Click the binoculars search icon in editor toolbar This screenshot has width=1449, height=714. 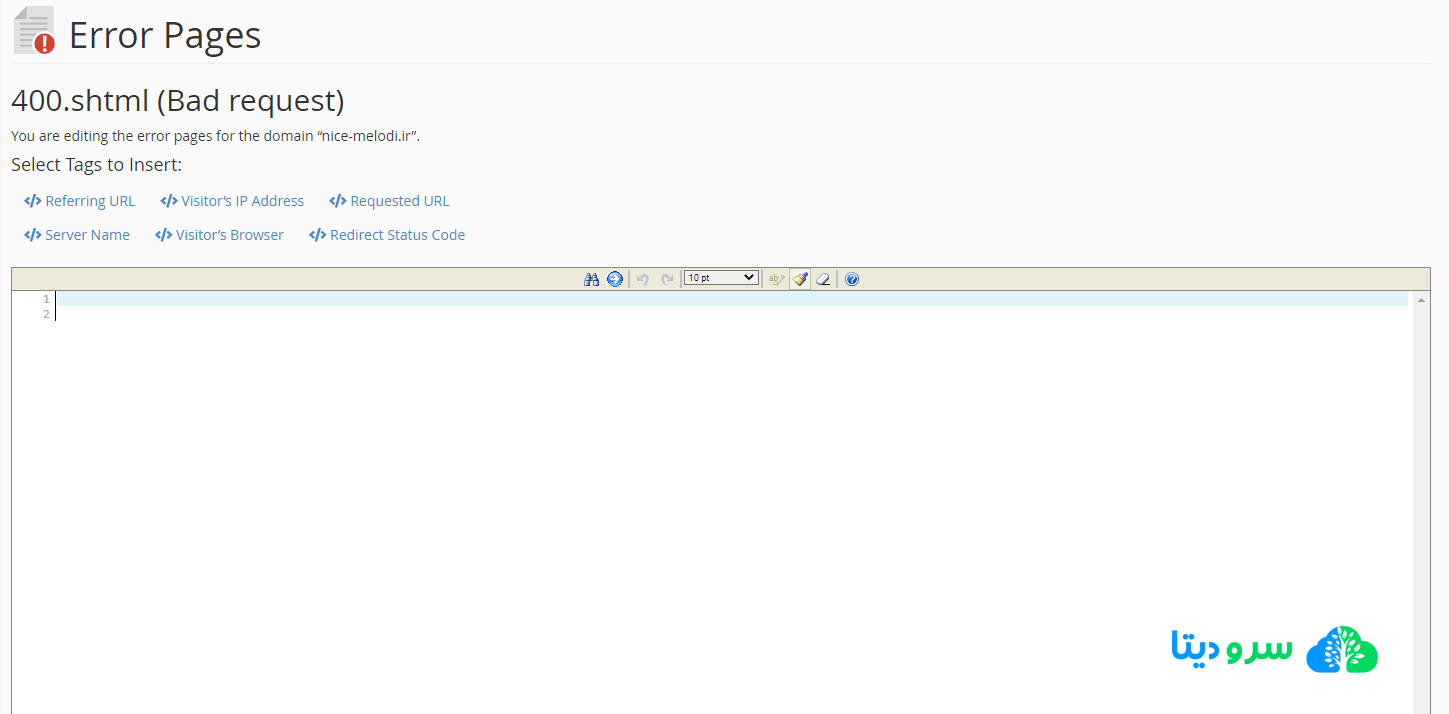[591, 279]
